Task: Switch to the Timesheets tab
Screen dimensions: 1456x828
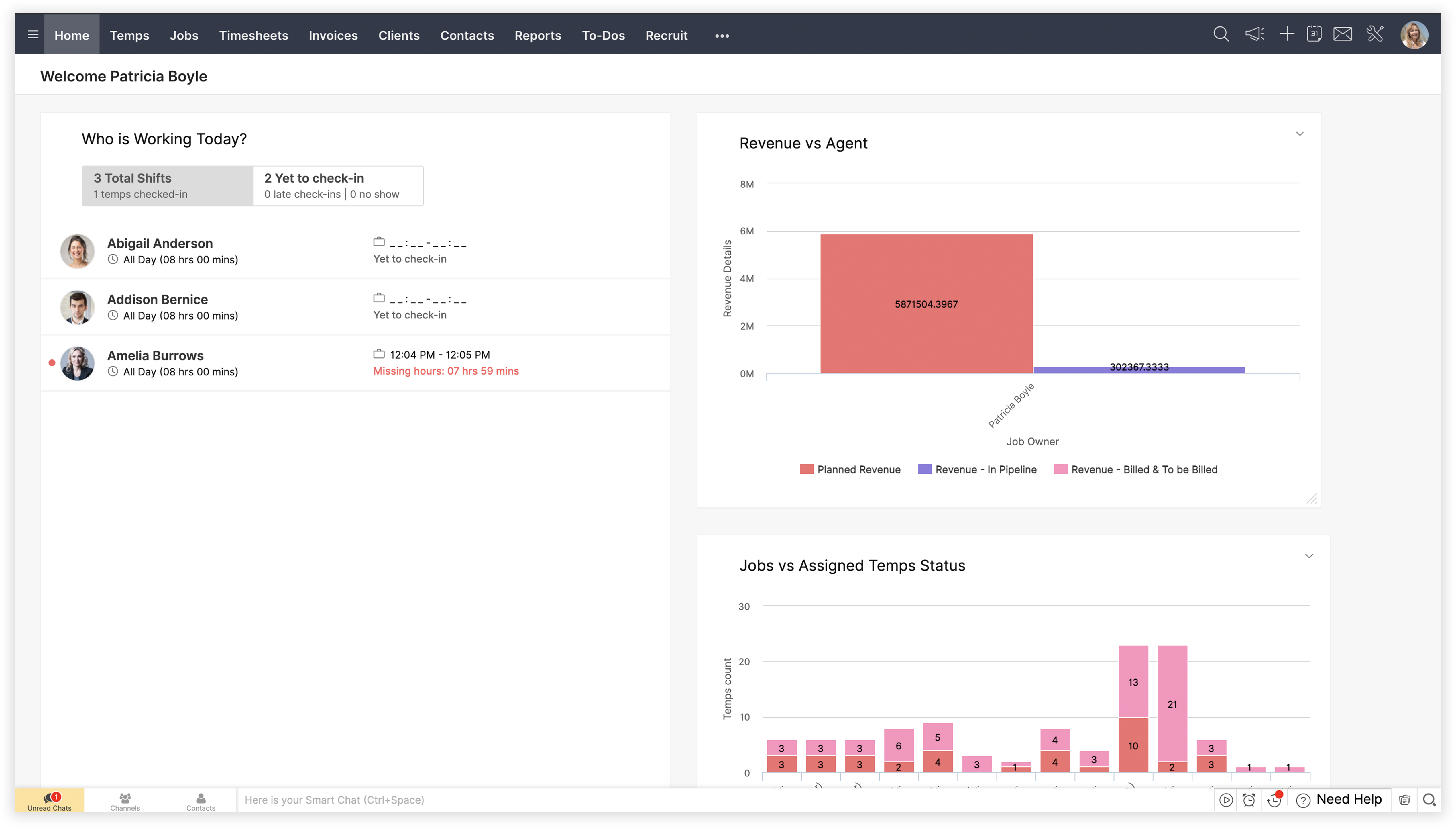Action: (x=254, y=35)
